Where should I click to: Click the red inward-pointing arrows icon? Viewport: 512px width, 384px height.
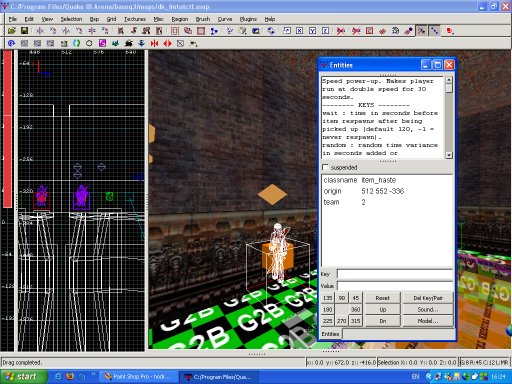pyautogui.click(x=154, y=43)
